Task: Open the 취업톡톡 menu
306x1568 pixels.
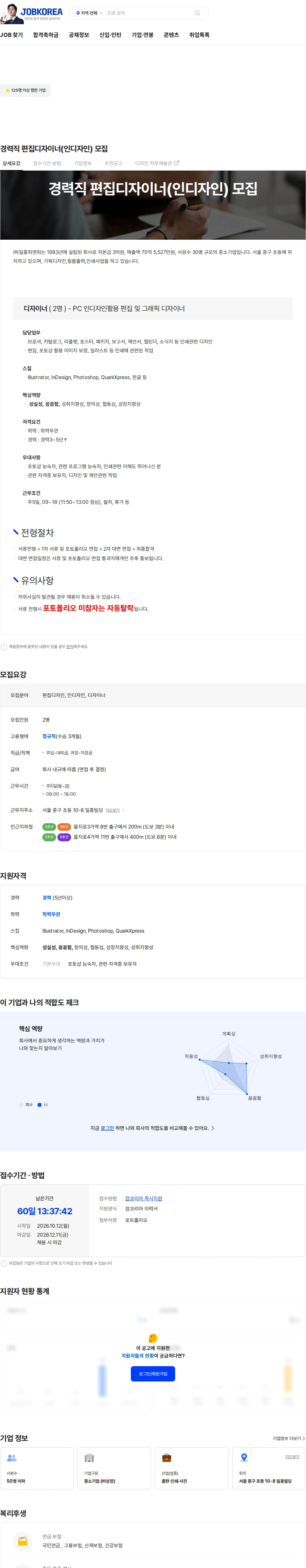Action: [x=199, y=35]
